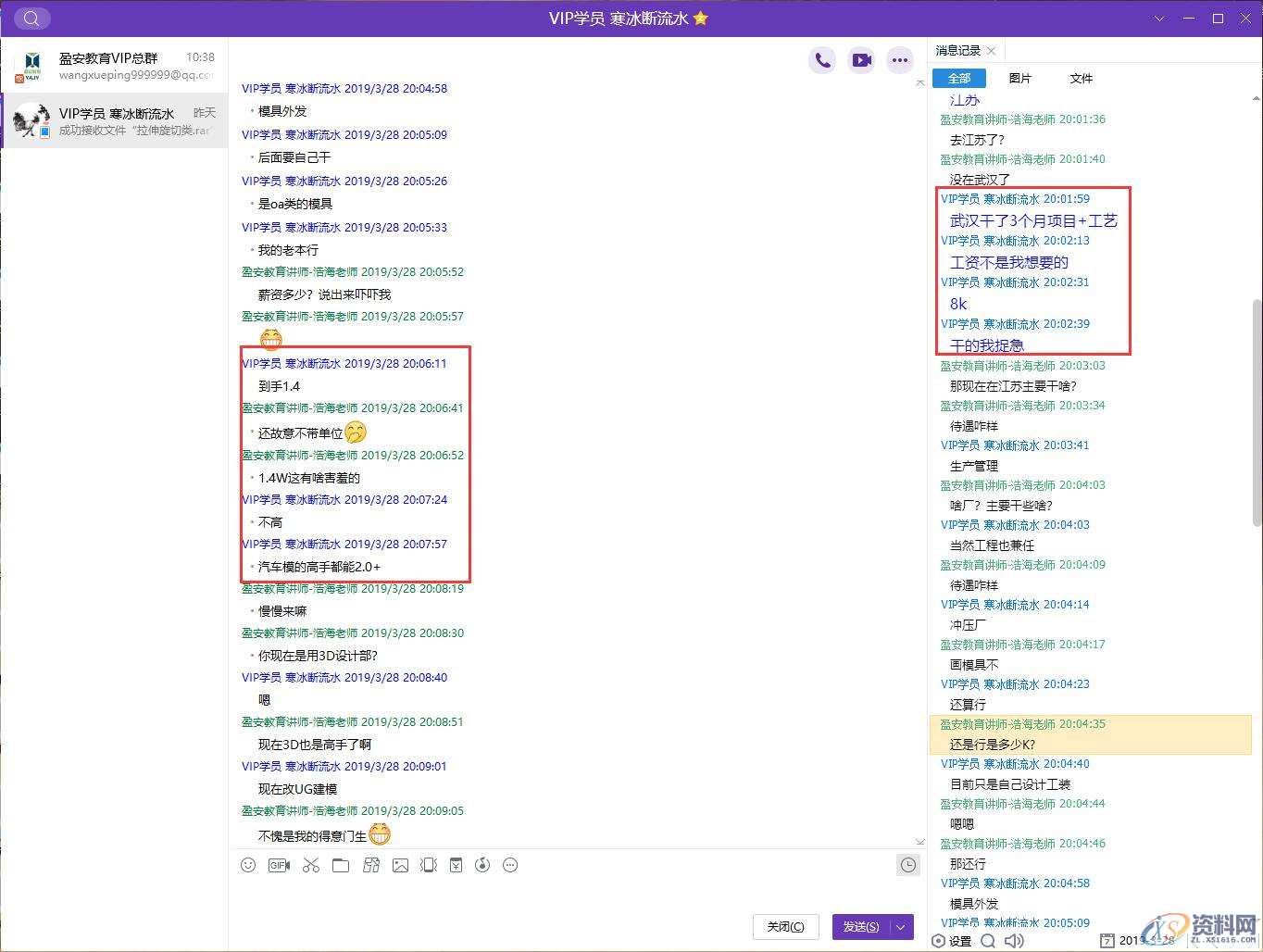This screenshot has width=1263, height=952.
Task: Switch to the 文件 tab in message records
Action: click(1081, 78)
